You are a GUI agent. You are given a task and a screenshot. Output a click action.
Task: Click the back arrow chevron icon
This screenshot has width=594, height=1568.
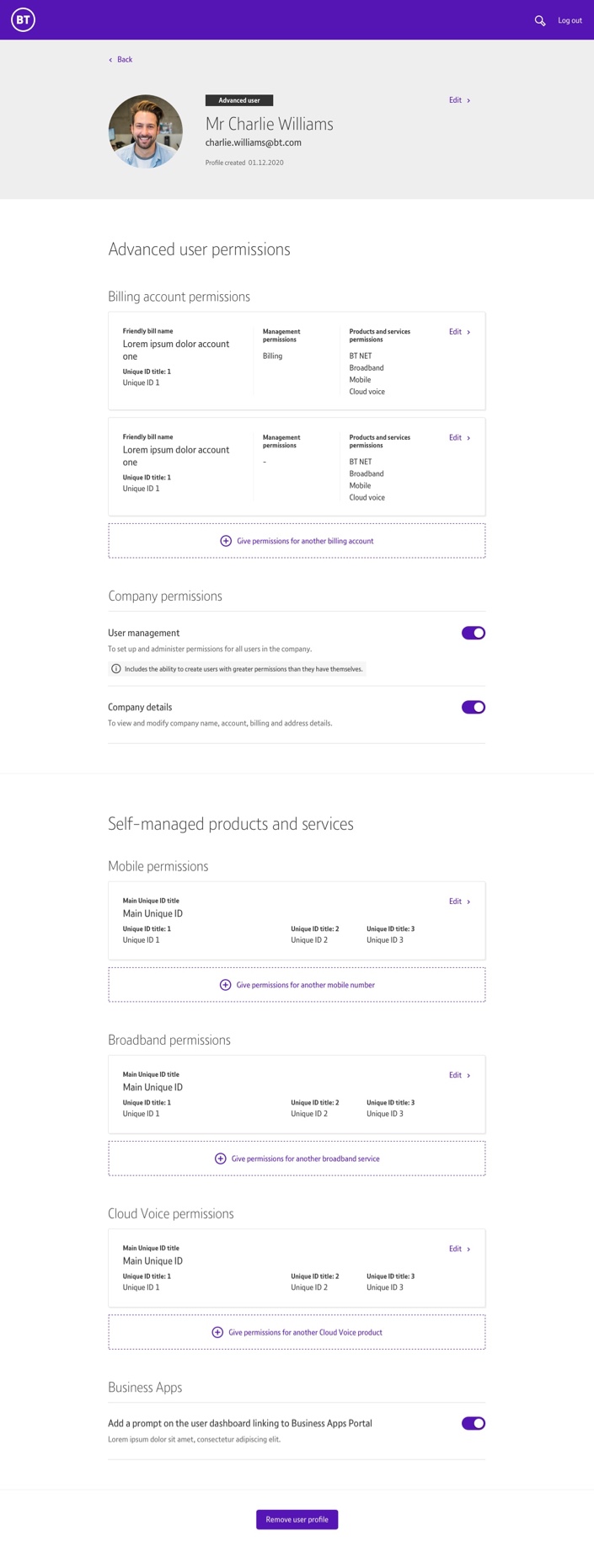(x=110, y=60)
